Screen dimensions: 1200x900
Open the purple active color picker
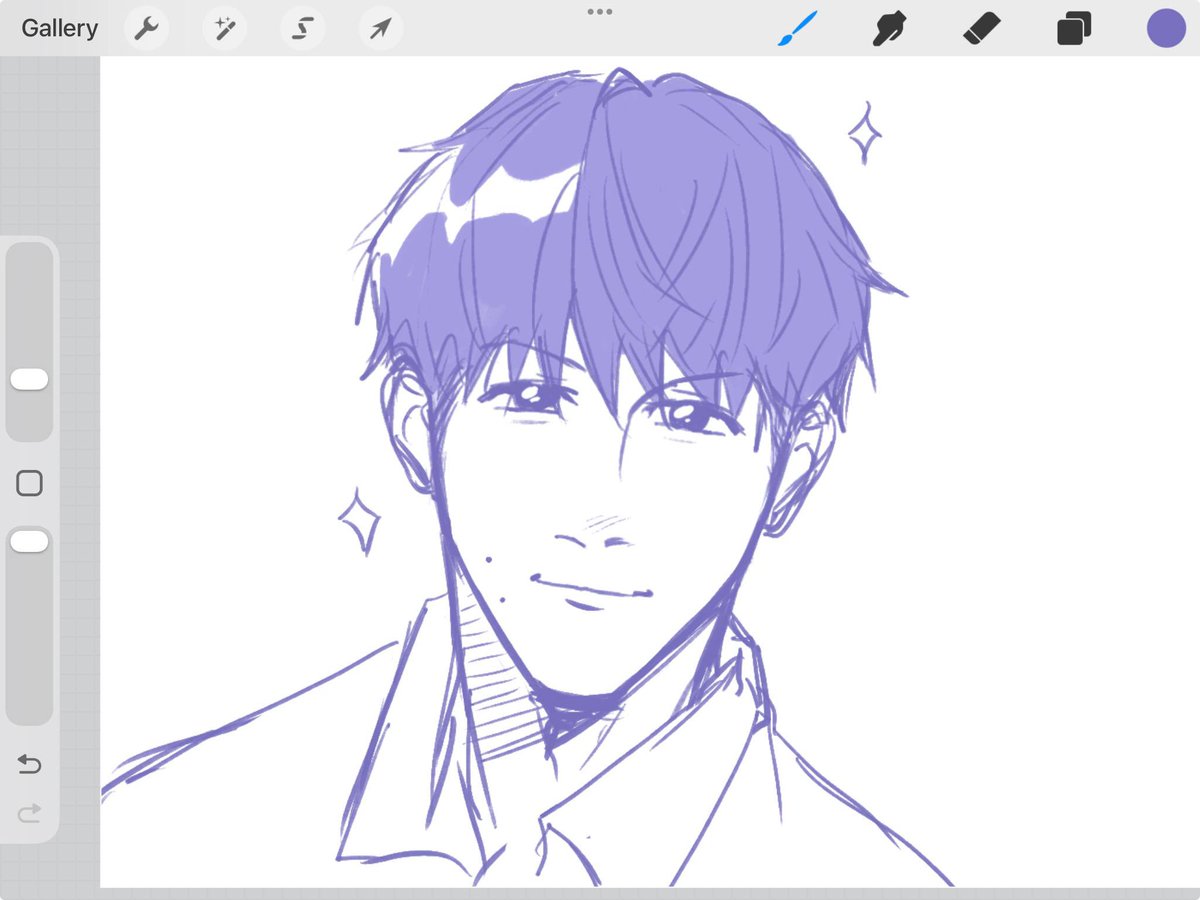coord(1166,28)
